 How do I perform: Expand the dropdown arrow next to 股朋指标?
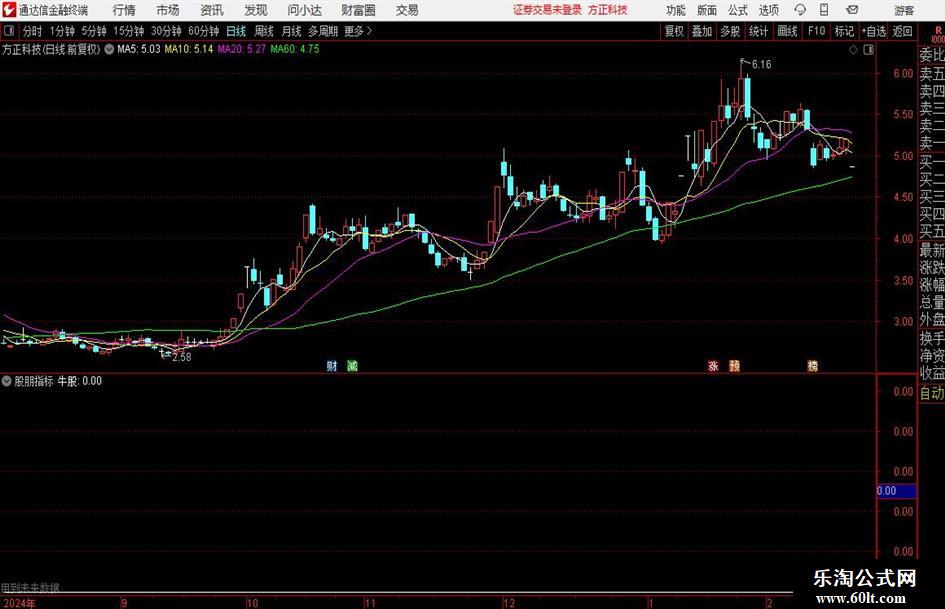[7, 381]
